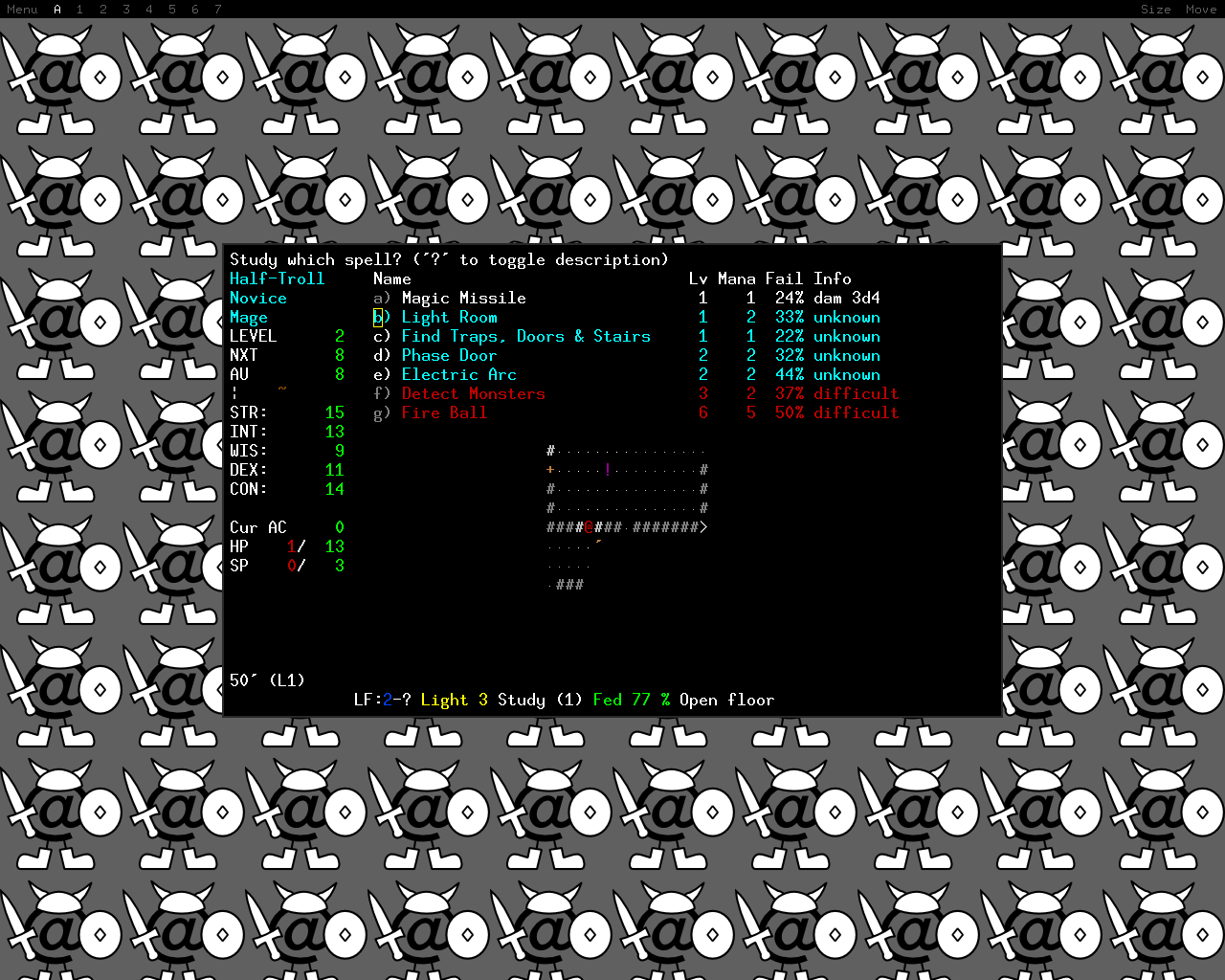The height and width of the screenshot is (980, 1225).
Task: Switch to terminal window A
Action: click(x=57, y=10)
